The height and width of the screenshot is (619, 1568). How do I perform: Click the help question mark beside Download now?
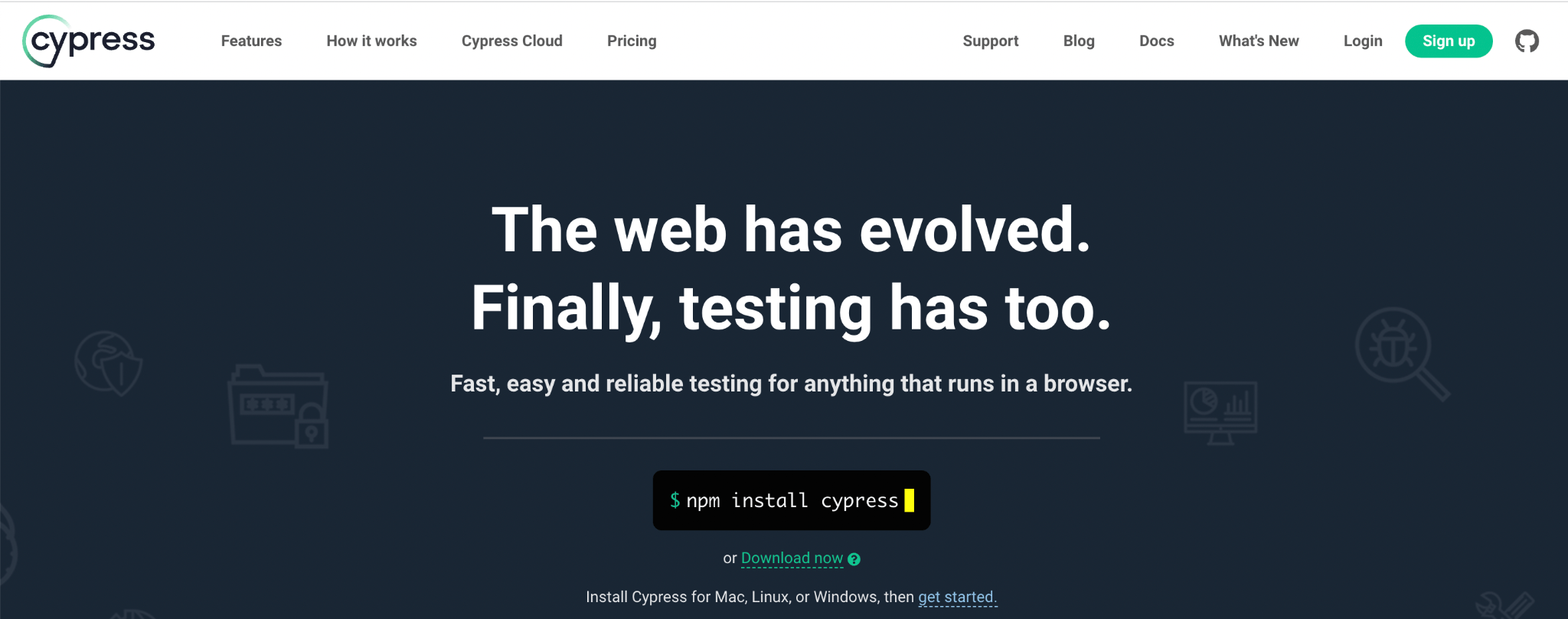[854, 559]
